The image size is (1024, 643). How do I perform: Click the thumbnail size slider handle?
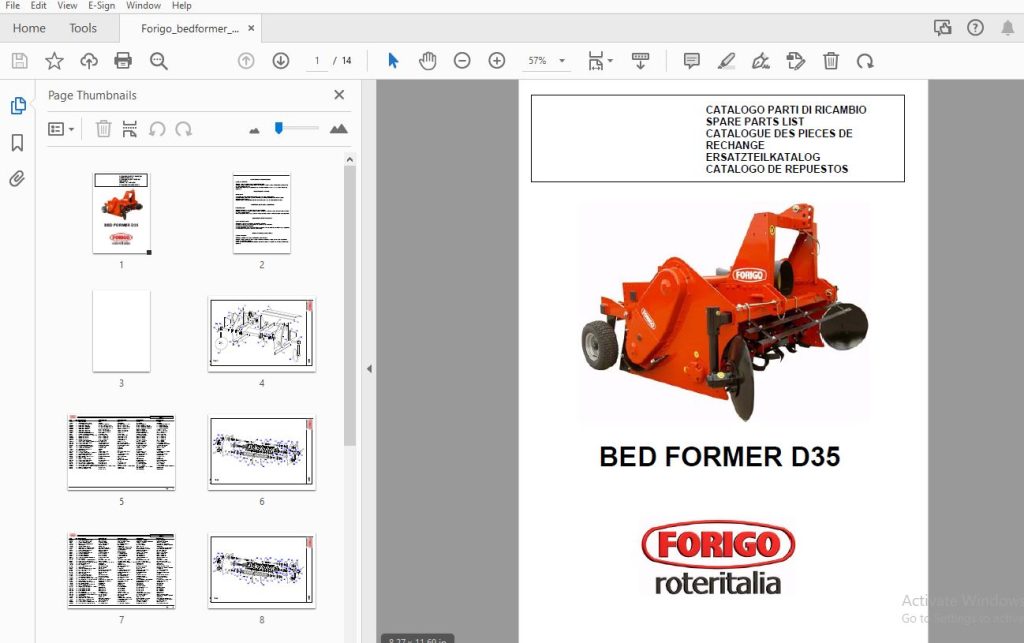coord(279,128)
